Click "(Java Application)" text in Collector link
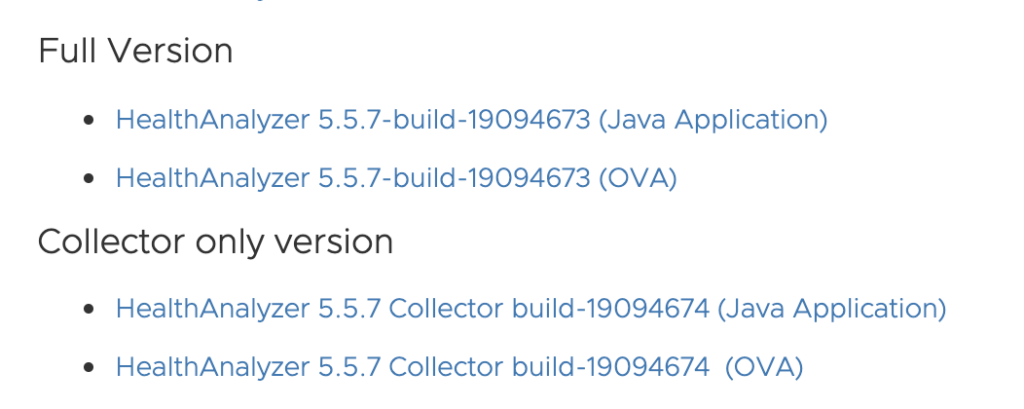 point(832,308)
